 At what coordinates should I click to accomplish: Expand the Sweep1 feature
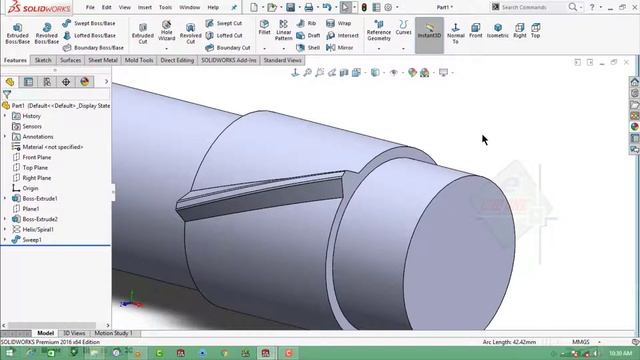[5, 240]
